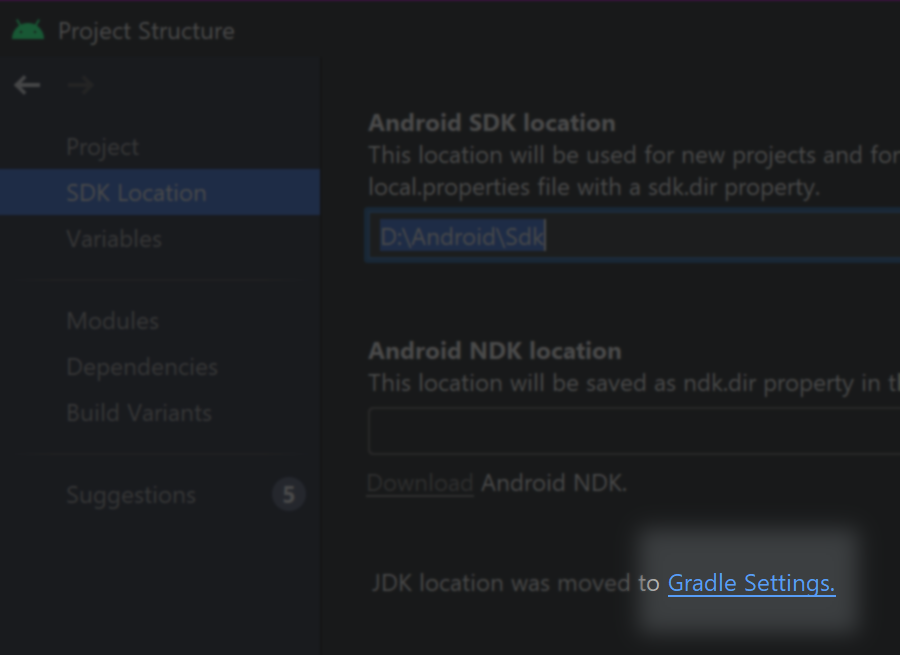Open the Gradle Settings link
The width and height of the screenshot is (900, 655).
(751, 583)
